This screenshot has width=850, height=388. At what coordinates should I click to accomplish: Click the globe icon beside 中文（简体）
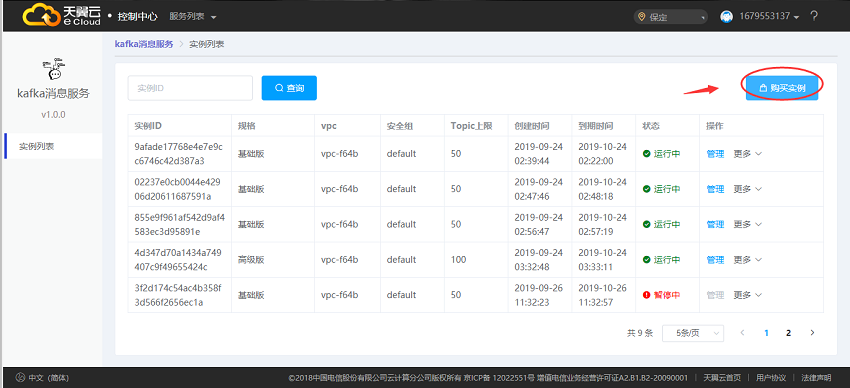point(21,377)
